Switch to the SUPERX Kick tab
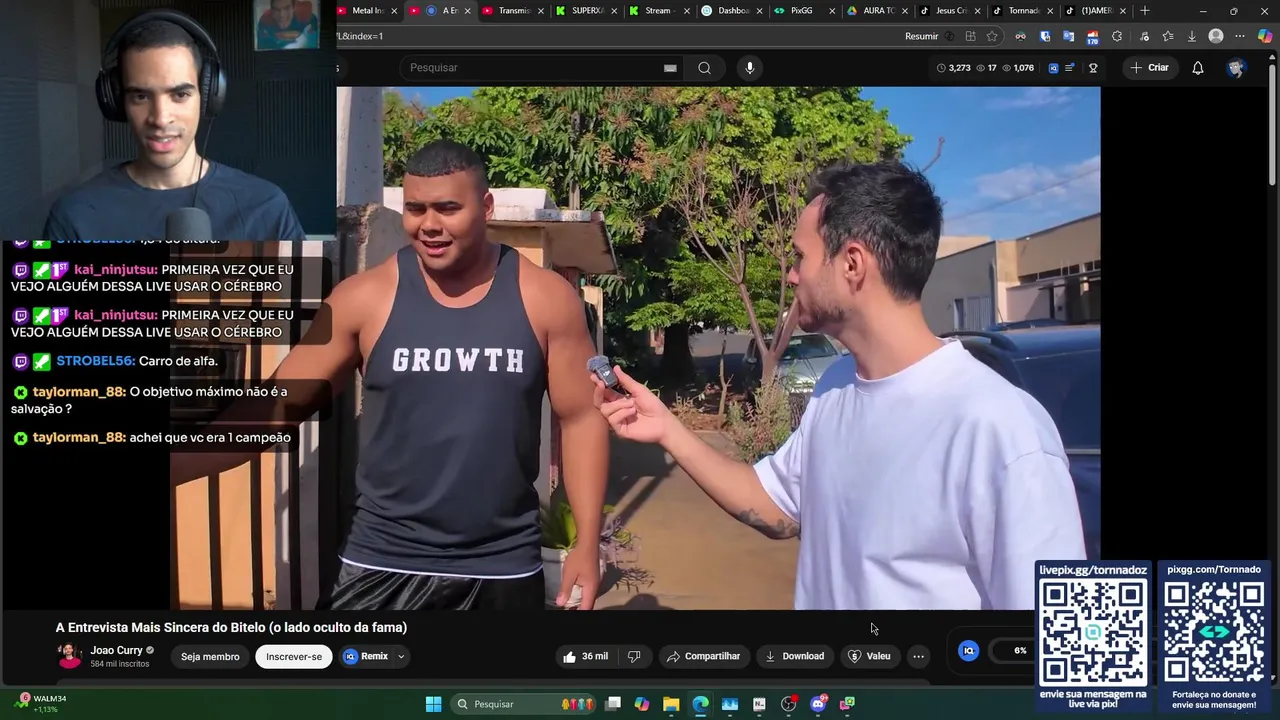1280x720 pixels. click(586, 11)
